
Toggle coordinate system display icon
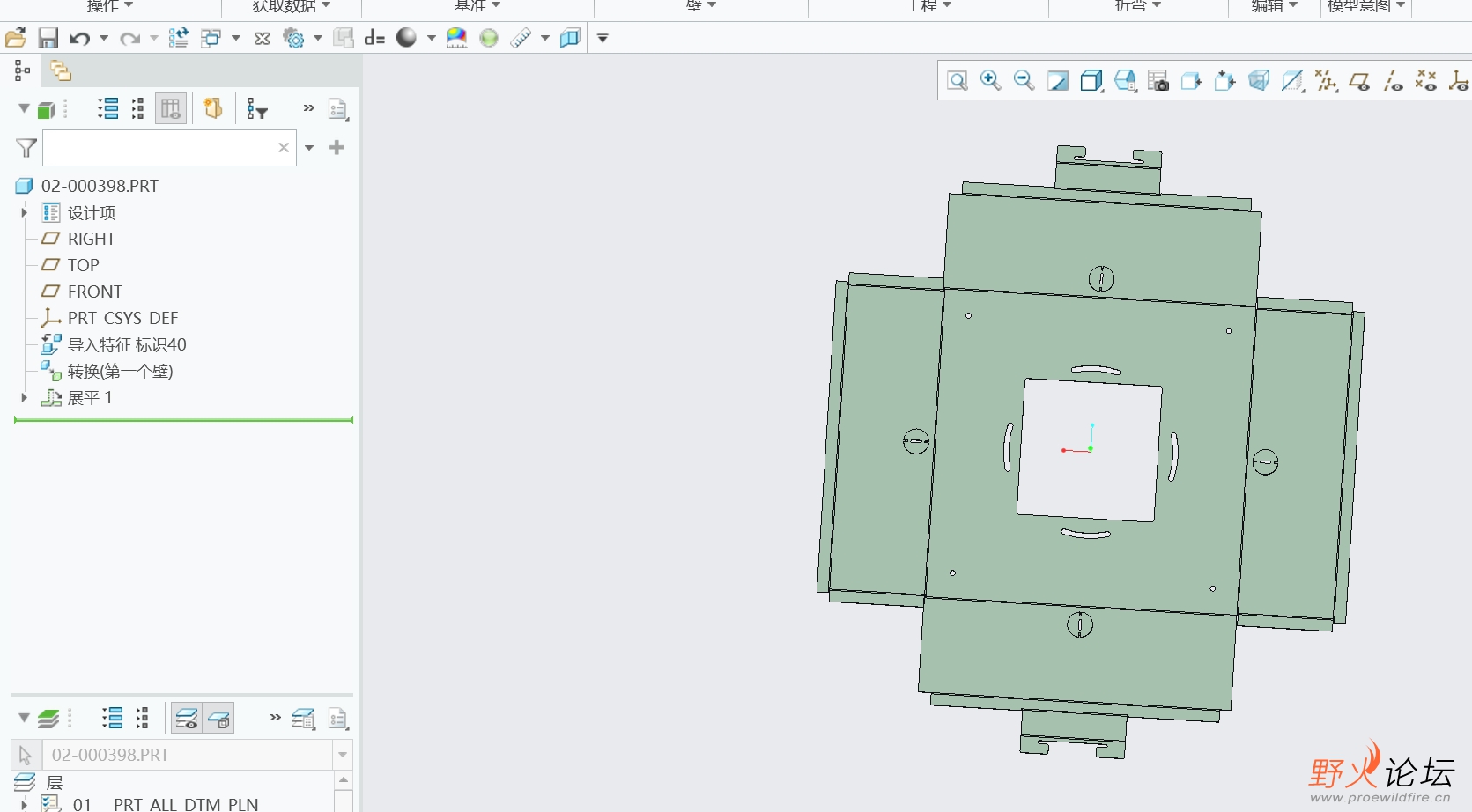click(1459, 81)
